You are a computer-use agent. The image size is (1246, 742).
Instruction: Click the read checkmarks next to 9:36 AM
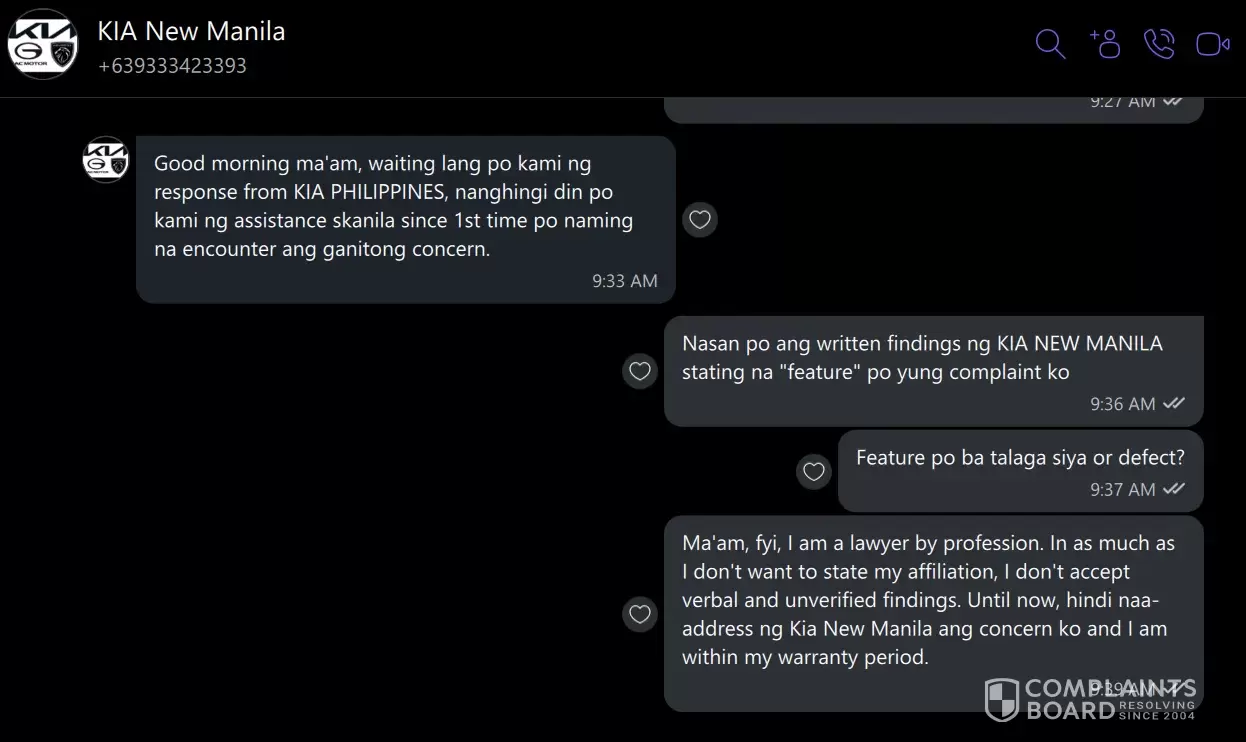pyautogui.click(x=1174, y=403)
